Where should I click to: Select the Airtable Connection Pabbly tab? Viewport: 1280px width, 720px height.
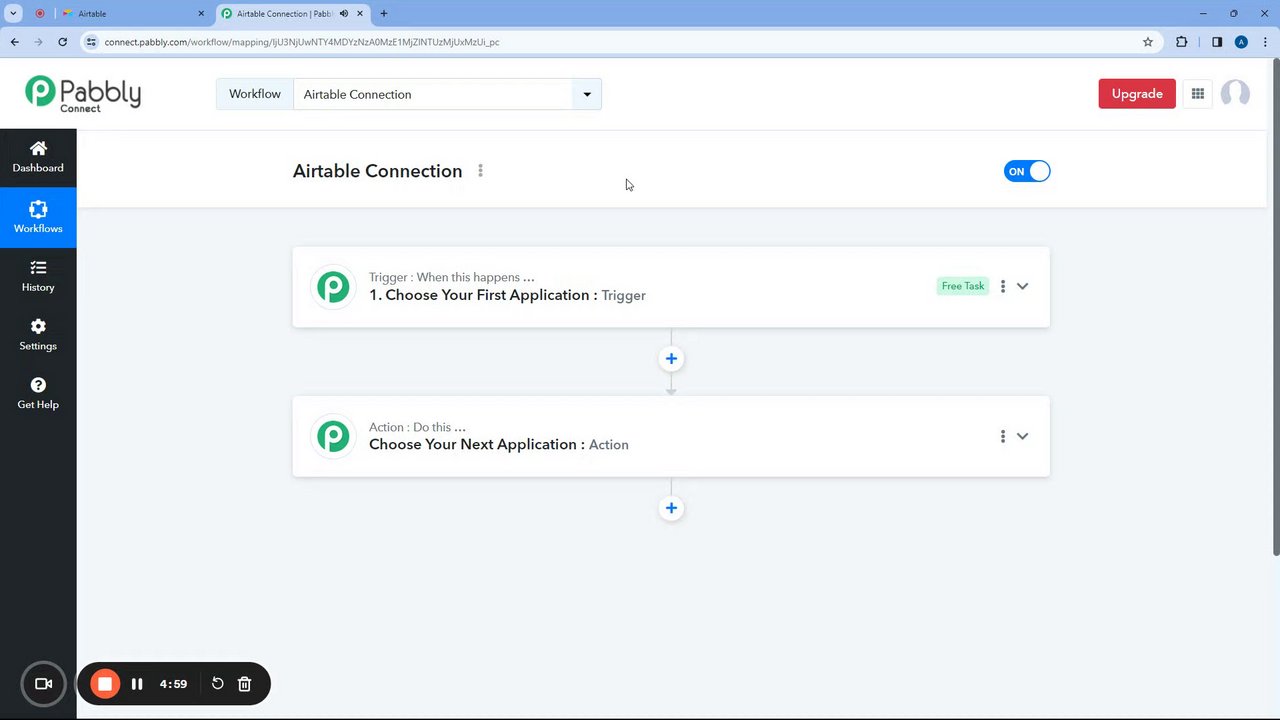click(x=290, y=14)
